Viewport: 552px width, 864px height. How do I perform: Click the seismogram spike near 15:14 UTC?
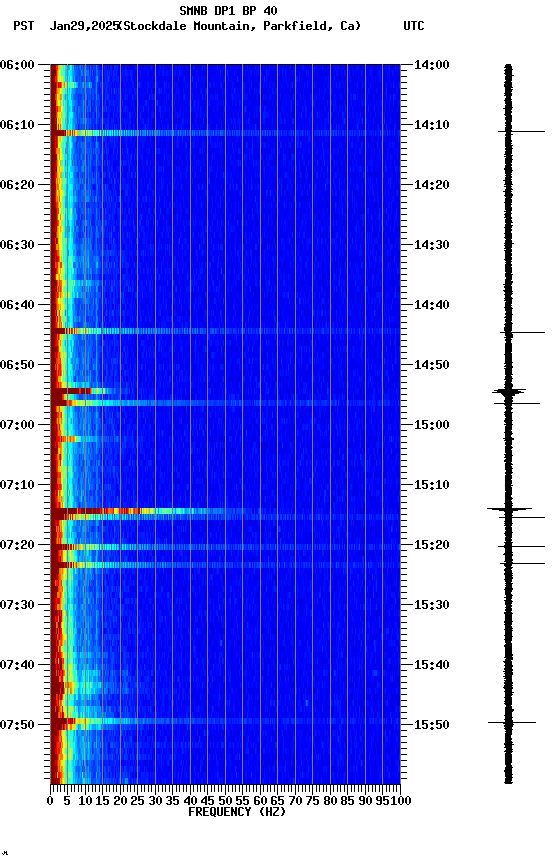coord(509,509)
